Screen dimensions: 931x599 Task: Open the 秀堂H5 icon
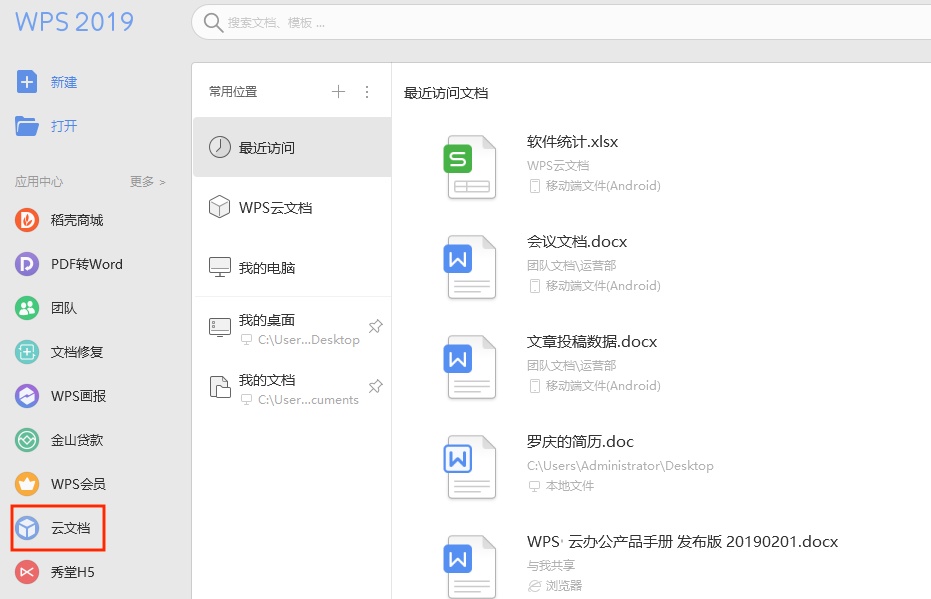click(x=27, y=572)
